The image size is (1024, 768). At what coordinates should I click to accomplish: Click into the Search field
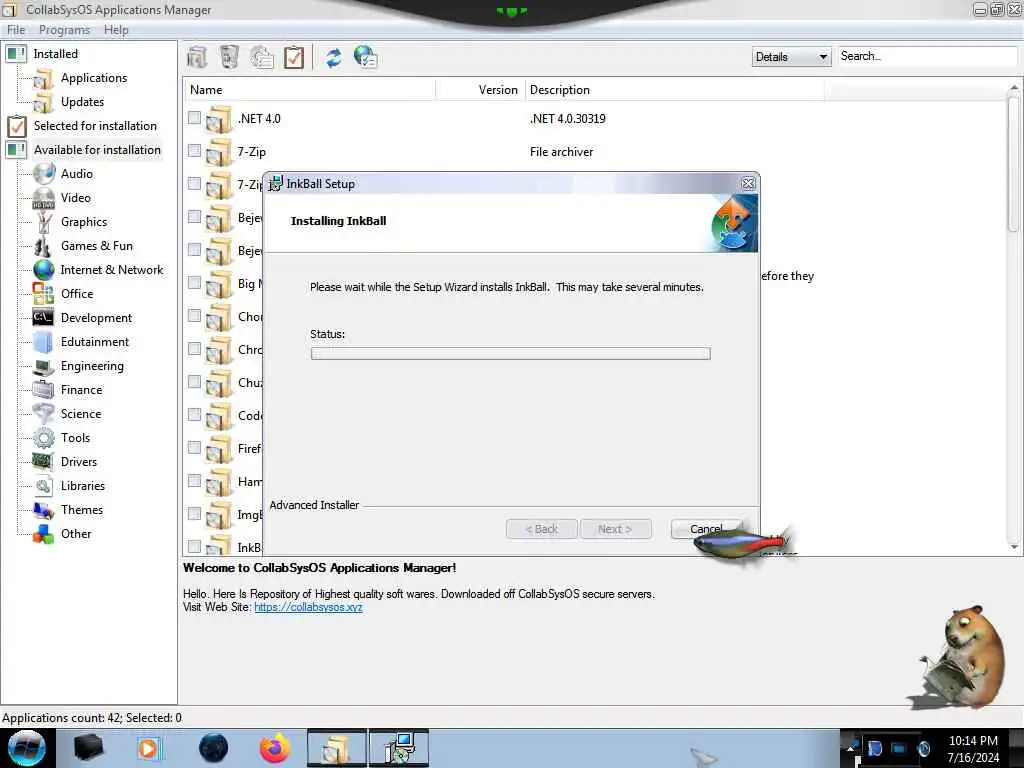[927, 56]
